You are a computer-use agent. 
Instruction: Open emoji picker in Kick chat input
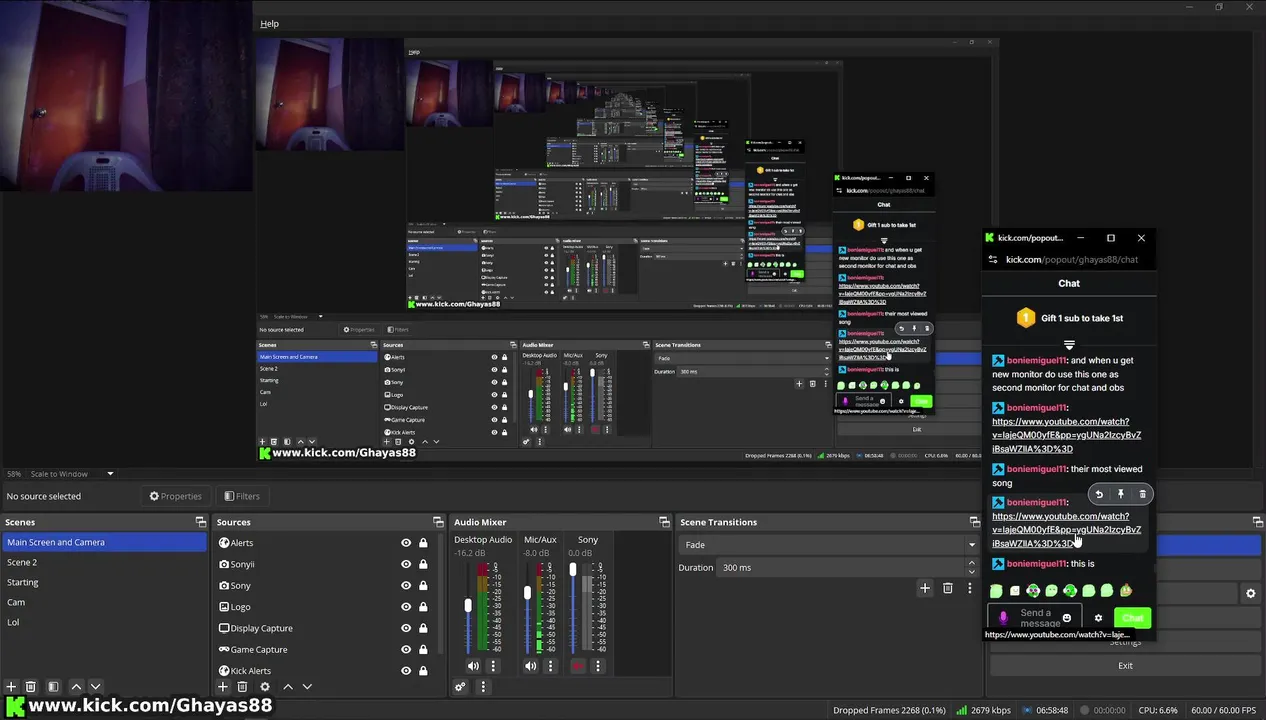point(1067,618)
